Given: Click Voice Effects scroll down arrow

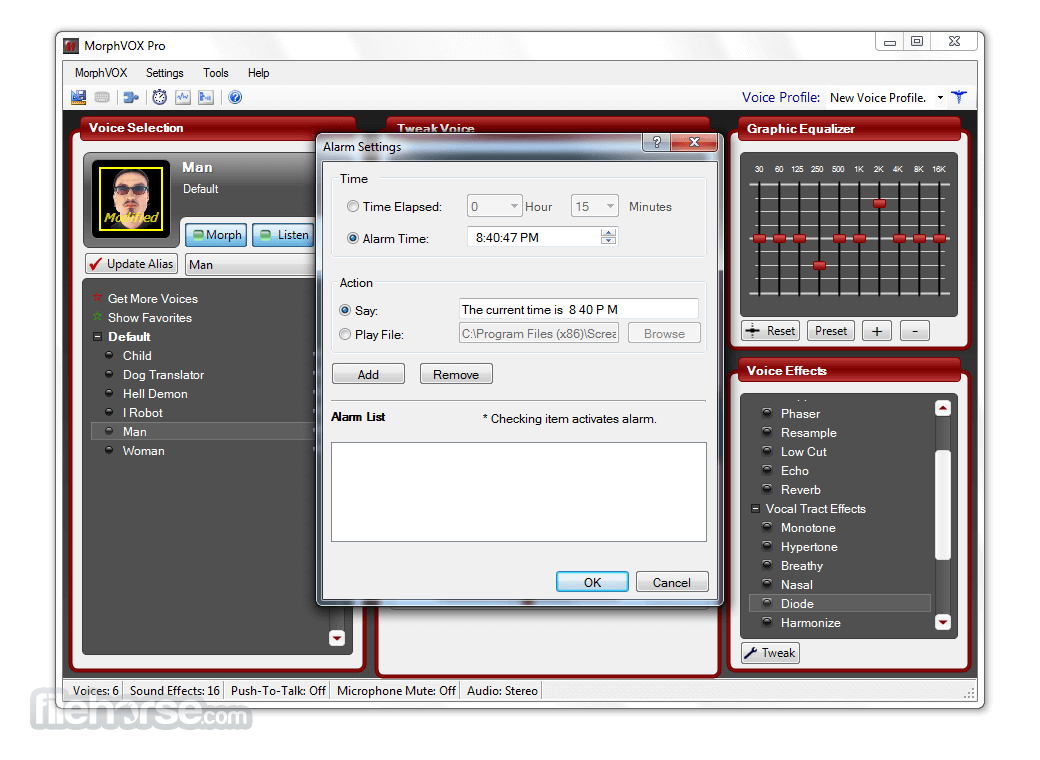Looking at the screenshot, I should tap(942, 622).
